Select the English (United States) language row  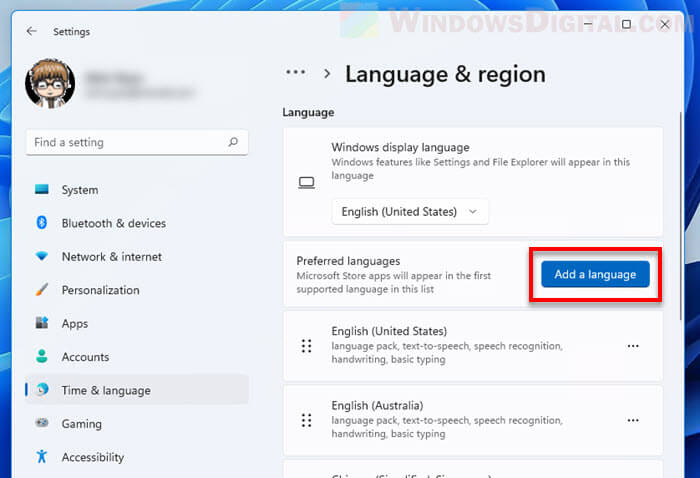tap(473, 346)
